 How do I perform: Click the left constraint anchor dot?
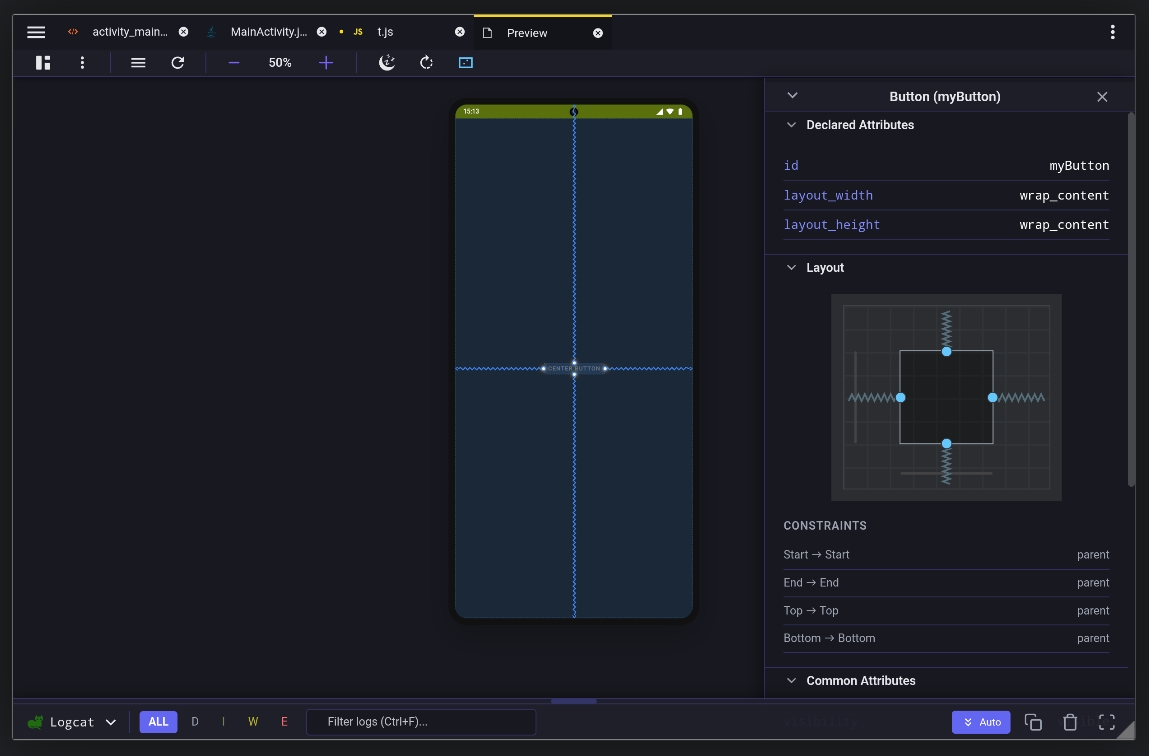pos(901,398)
